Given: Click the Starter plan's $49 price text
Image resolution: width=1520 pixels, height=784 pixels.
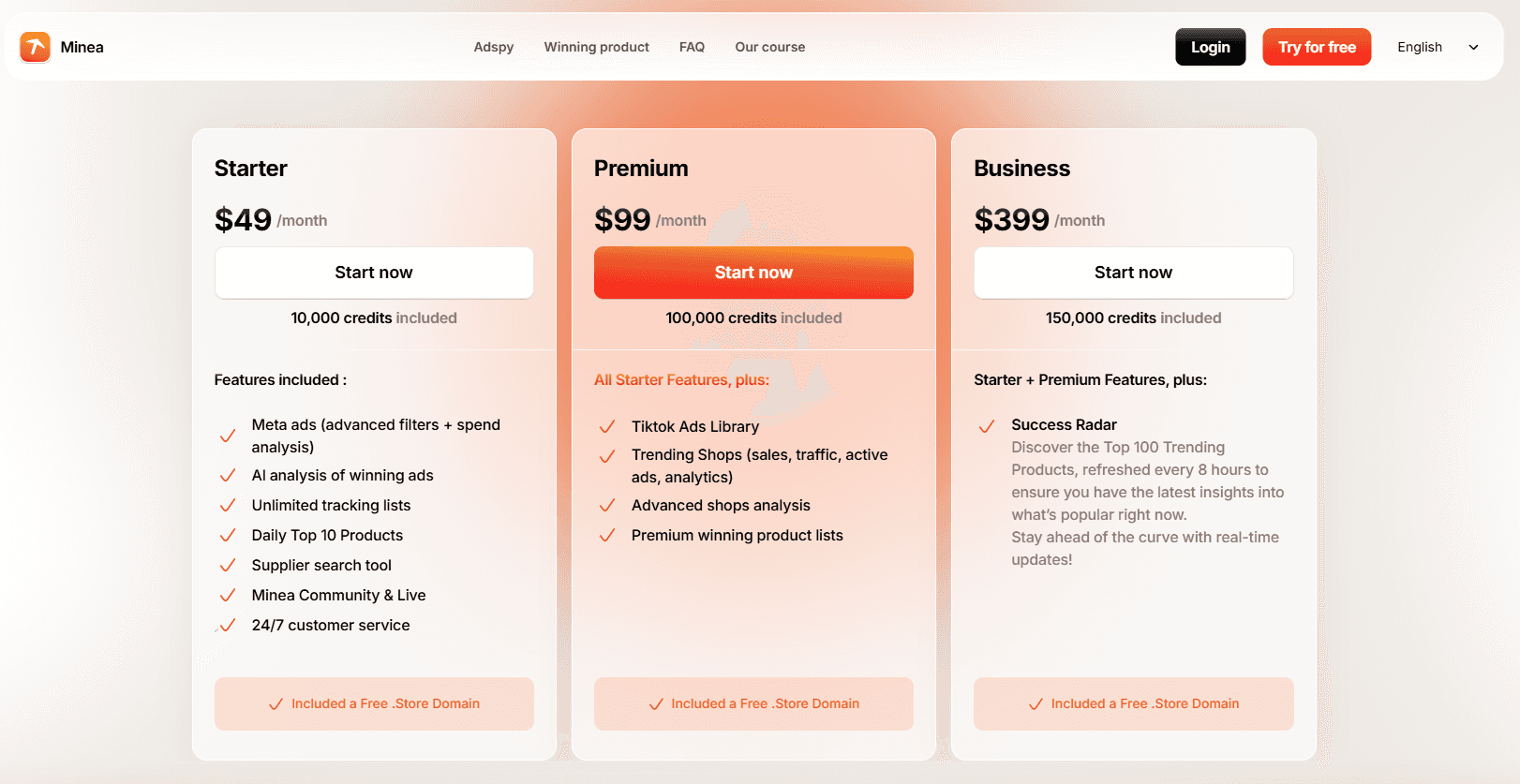Looking at the screenshot, I should coord(243,219).
